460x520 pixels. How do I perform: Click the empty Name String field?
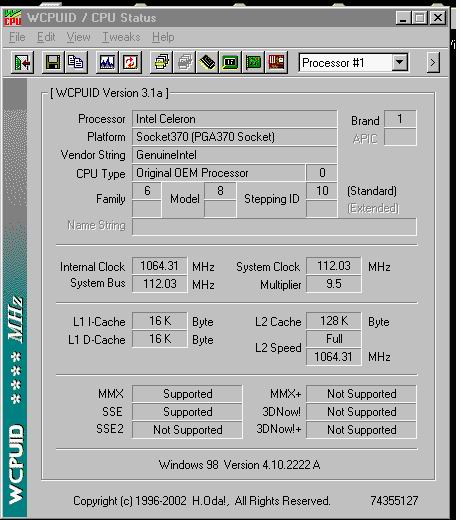point(274,227)
